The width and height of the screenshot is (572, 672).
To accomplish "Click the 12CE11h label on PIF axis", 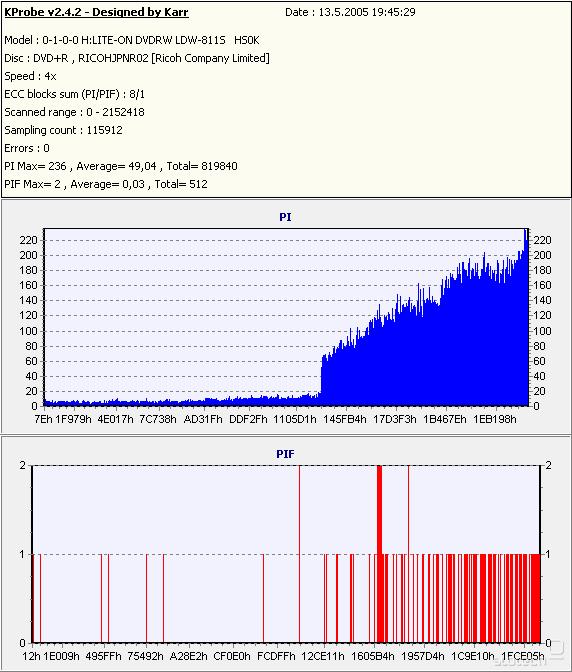I will pyautogui.click(x=322, y=656).
